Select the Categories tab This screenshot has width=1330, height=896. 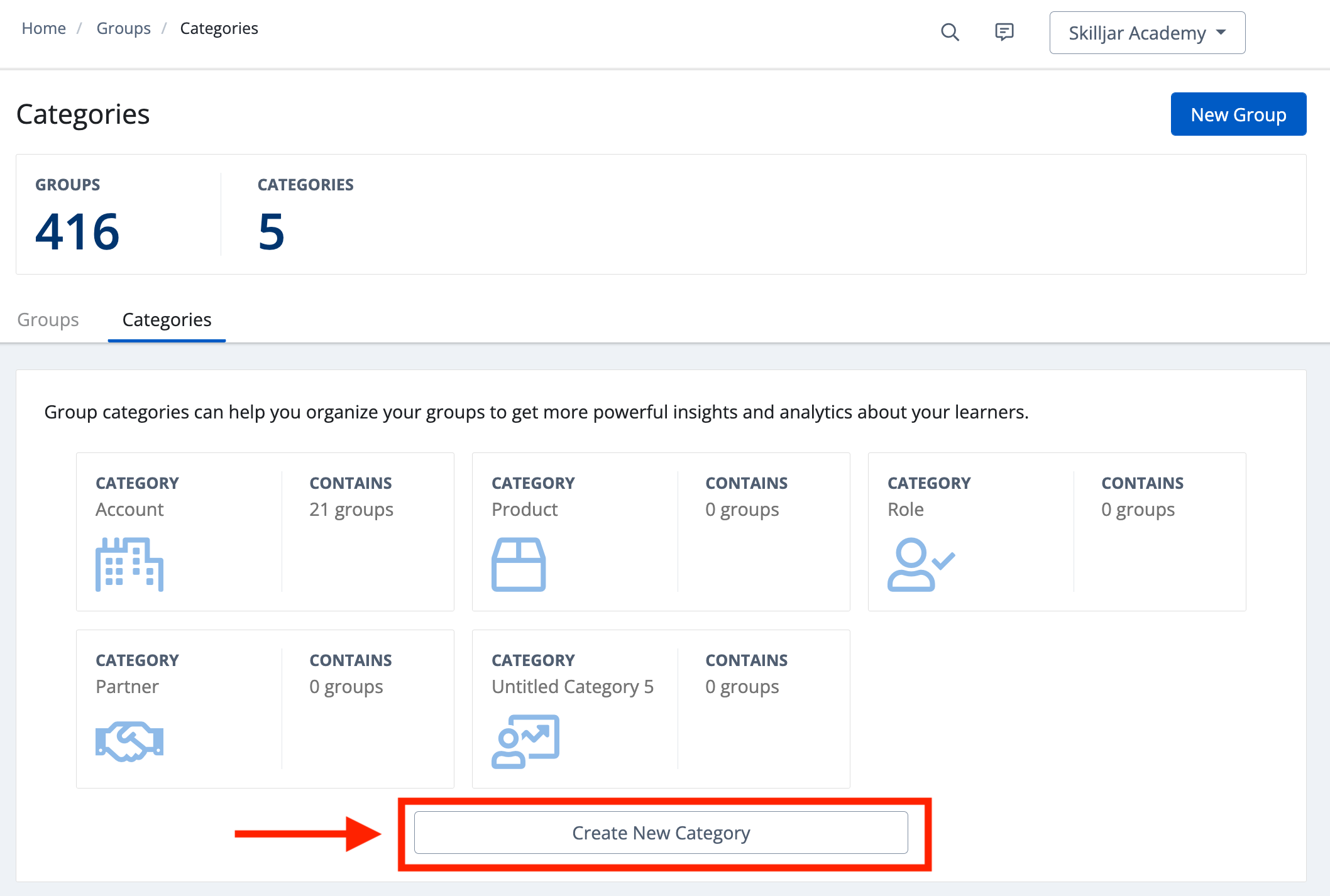[167, 320]
